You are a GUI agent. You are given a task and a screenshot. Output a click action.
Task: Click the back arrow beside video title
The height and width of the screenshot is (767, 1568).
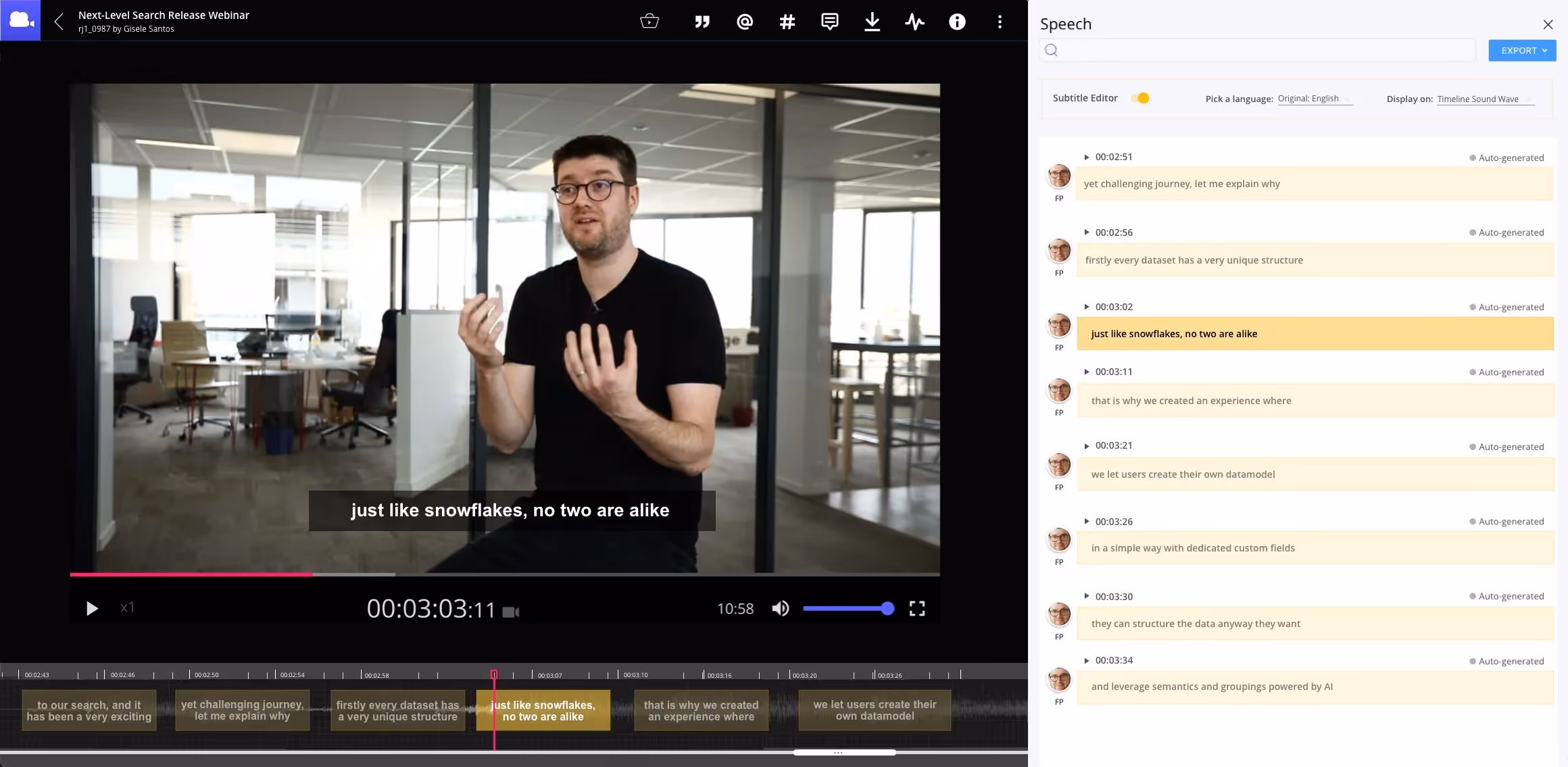(59, 22)
